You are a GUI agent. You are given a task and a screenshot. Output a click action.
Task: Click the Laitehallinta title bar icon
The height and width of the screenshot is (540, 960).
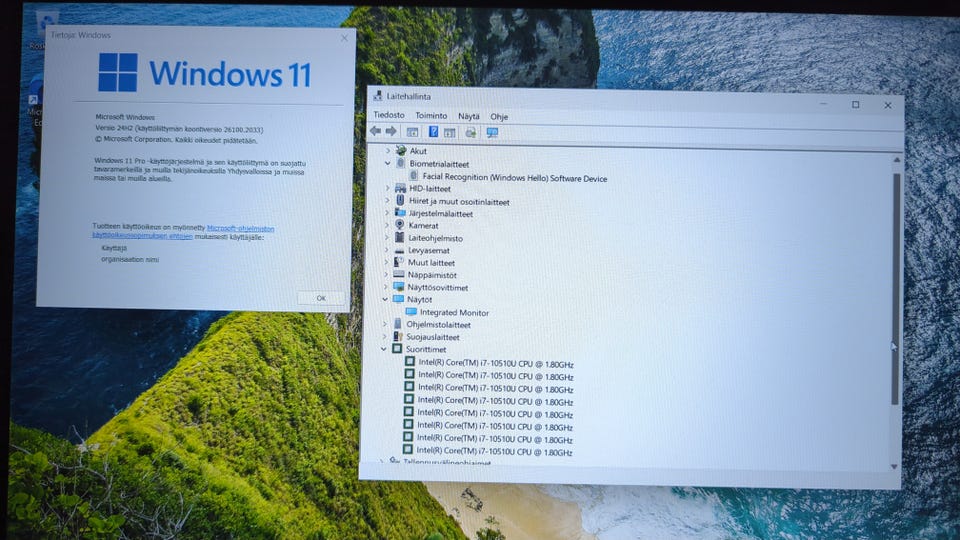(x=378, y=96)
